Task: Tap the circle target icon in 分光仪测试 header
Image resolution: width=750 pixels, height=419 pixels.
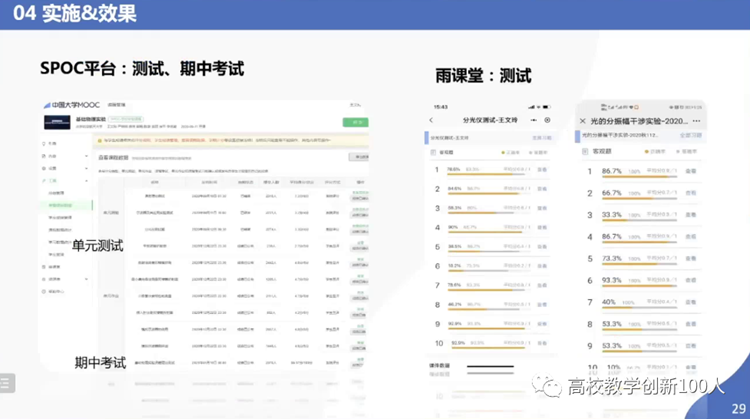Action: pos(547,120)
